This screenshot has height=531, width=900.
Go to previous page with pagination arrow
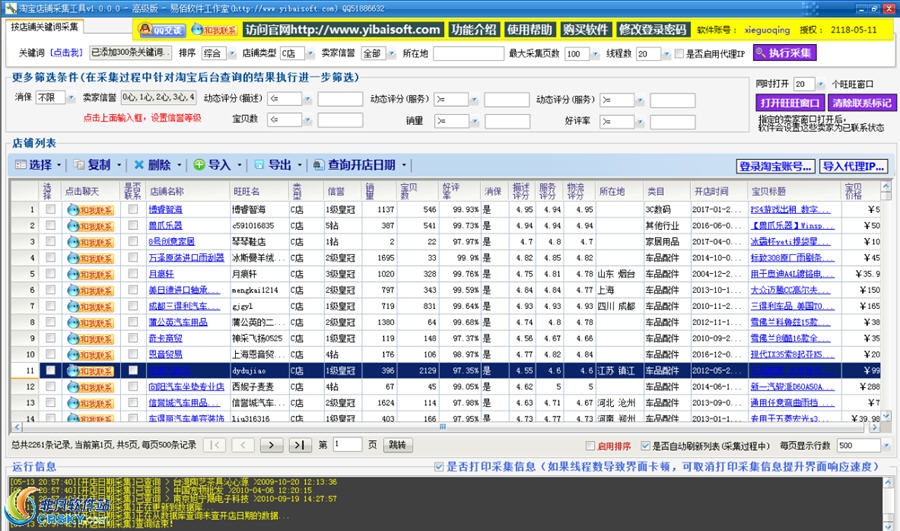tap(243, 445)
